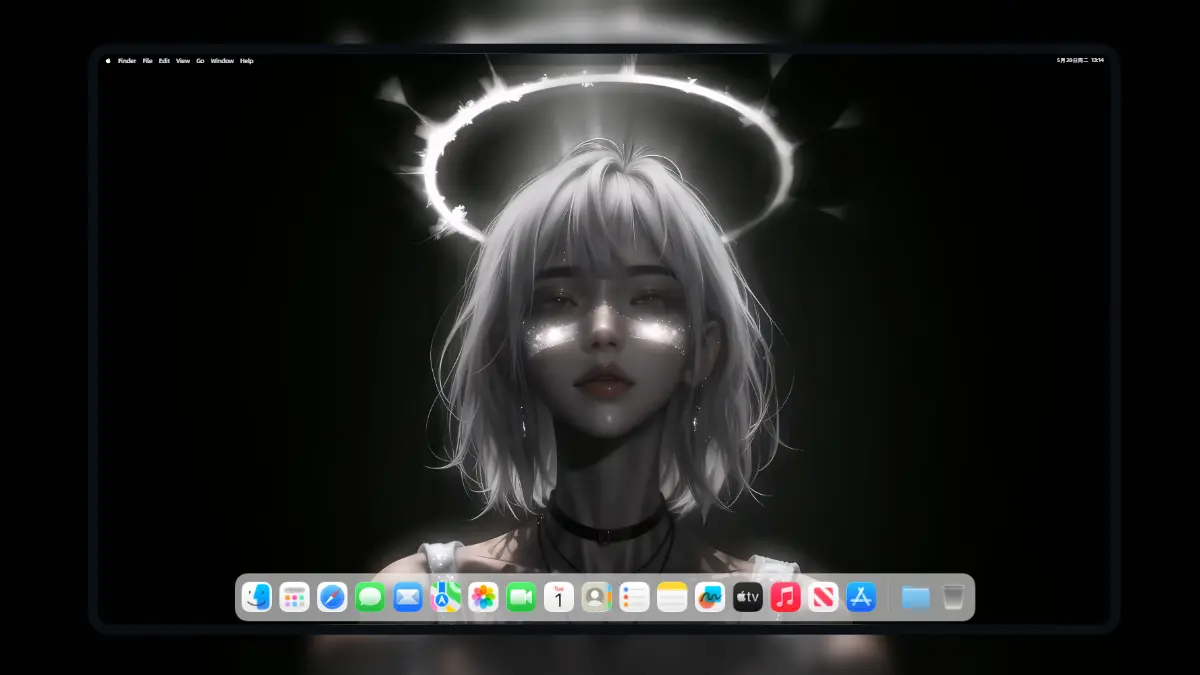Launch the Music app
1200x675 pixels.
pyautogui.click(x=785, y=597)
